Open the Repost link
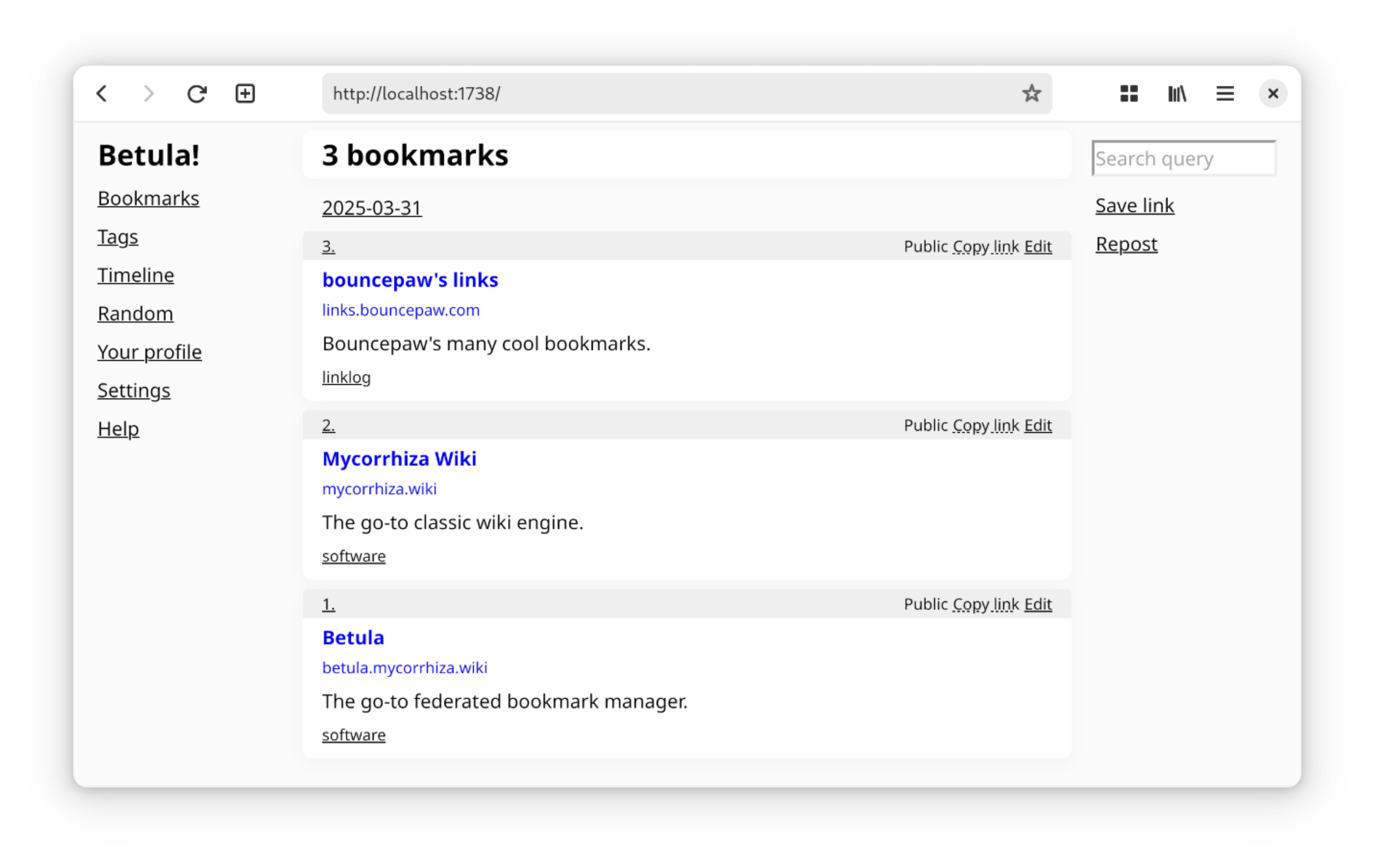The width and height of the screenshot is (1374, 868). (1126, 244)
